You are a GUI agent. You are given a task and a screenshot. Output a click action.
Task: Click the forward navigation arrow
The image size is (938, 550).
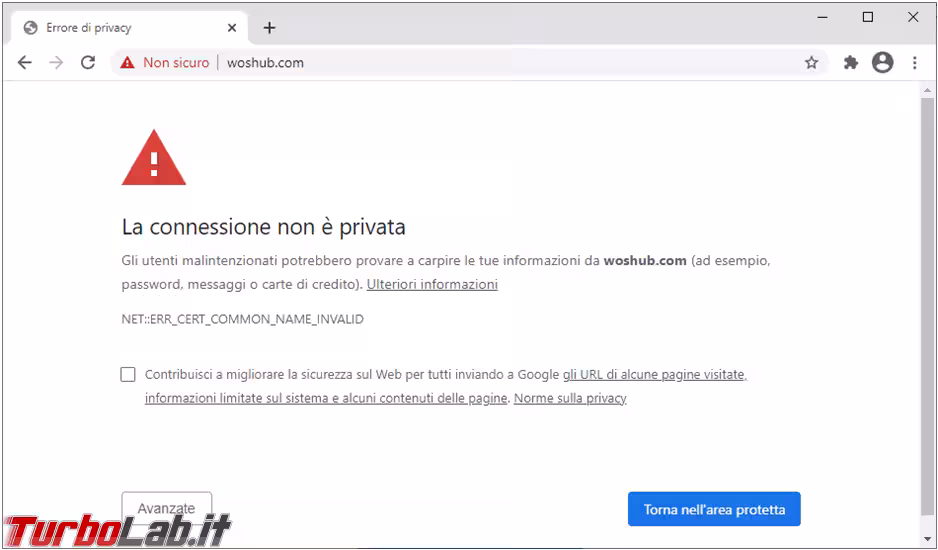click(x=56, y=62)
